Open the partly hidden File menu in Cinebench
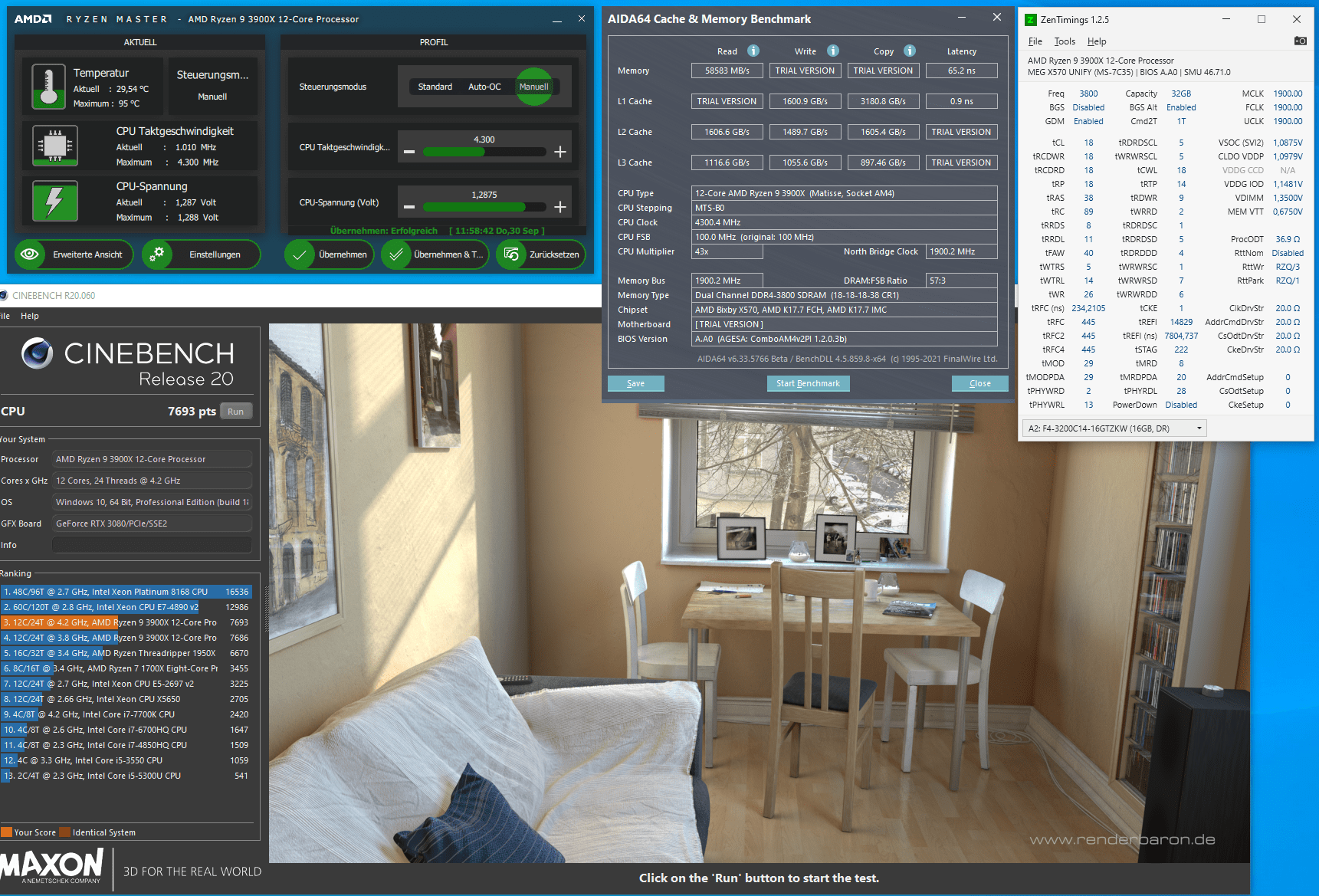This screenshot has height=896, width=1319. coord(5,316)
